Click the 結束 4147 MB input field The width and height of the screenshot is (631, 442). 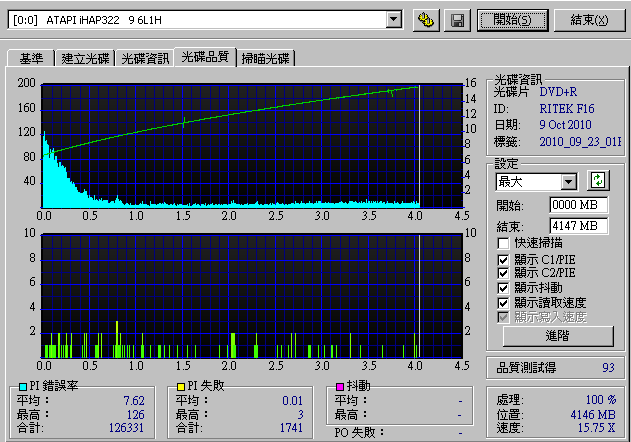point(579,225)
